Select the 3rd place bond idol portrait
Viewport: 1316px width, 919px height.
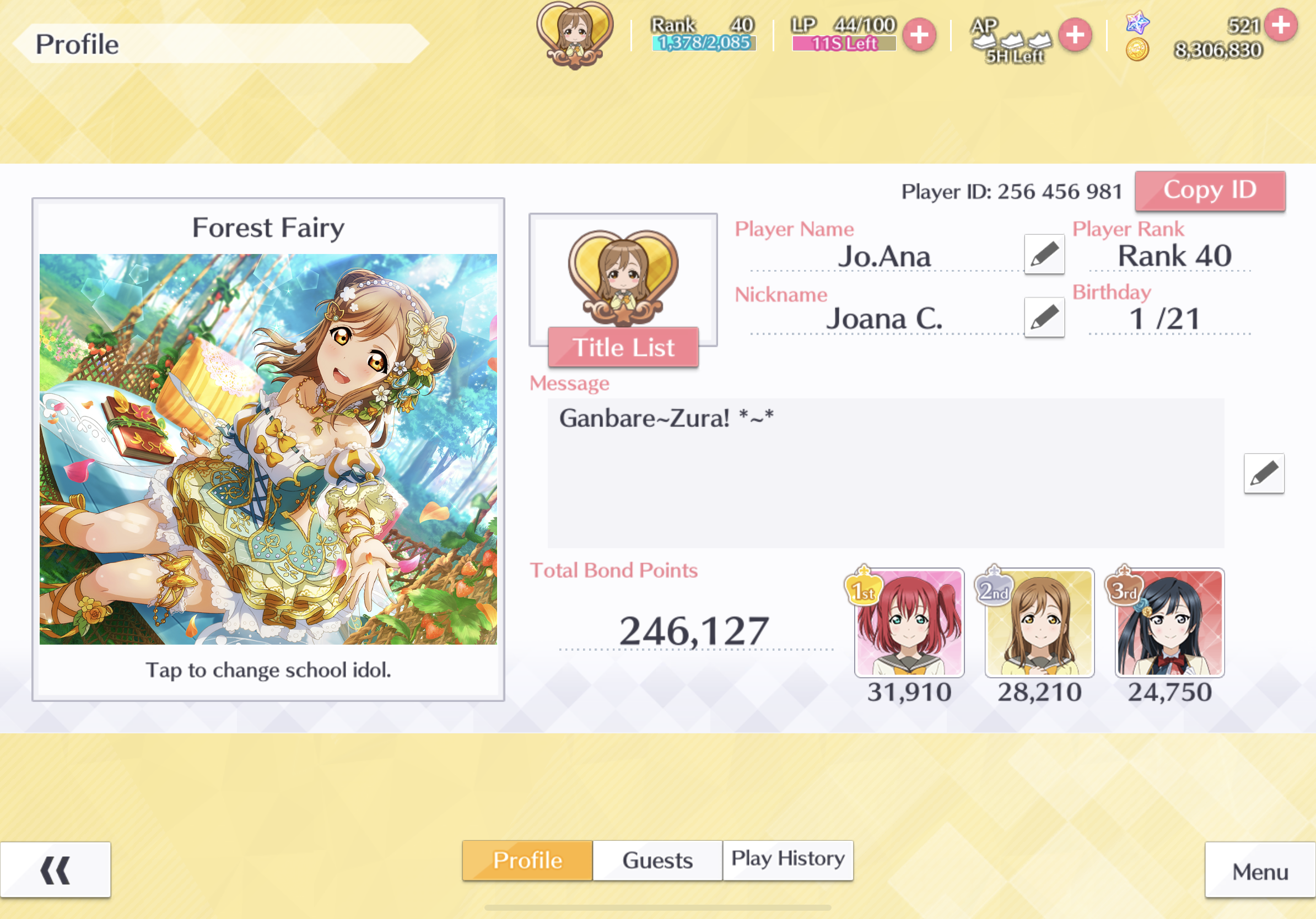click(1170, 622)
